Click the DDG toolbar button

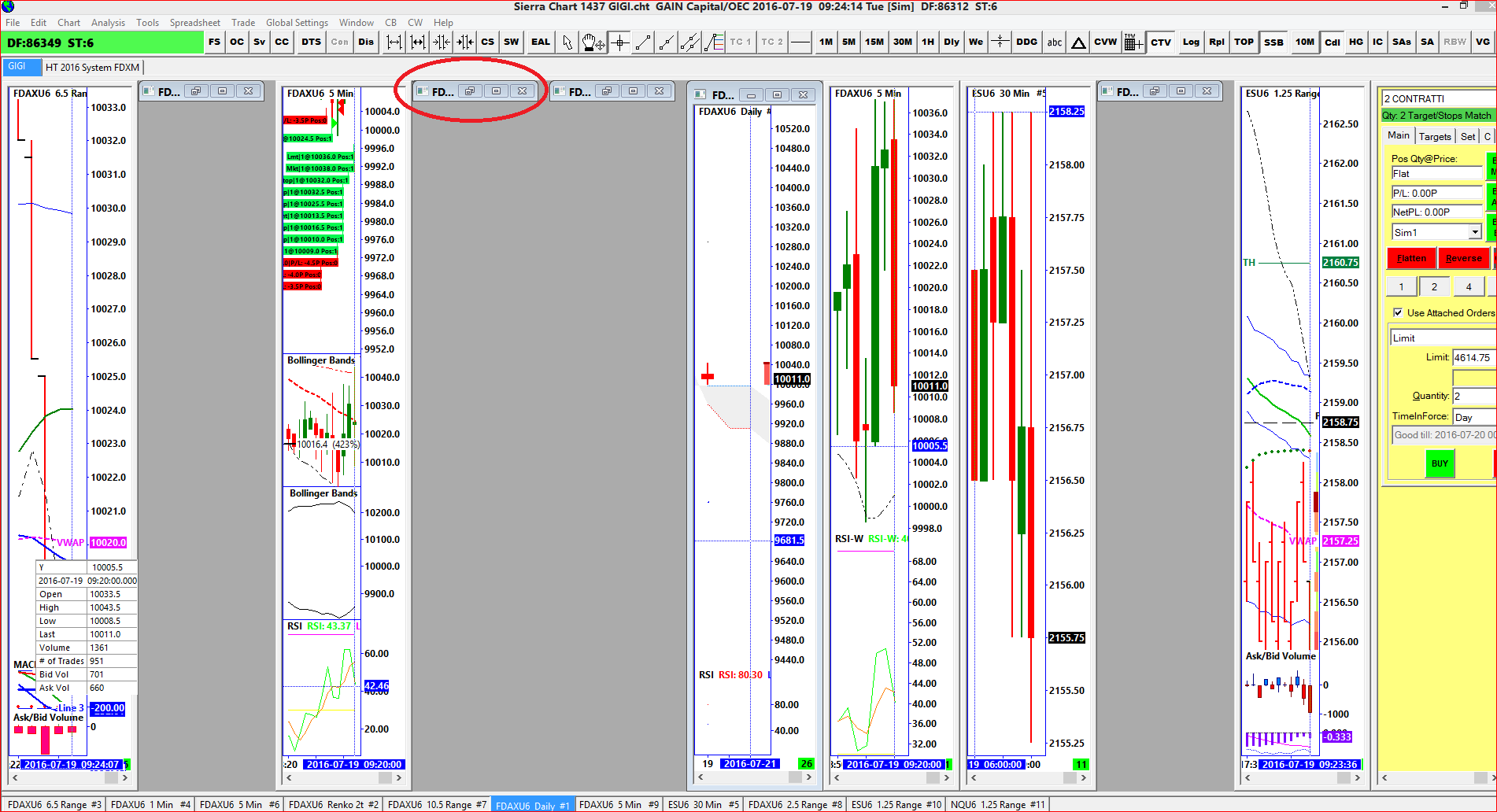(1026, 42)
